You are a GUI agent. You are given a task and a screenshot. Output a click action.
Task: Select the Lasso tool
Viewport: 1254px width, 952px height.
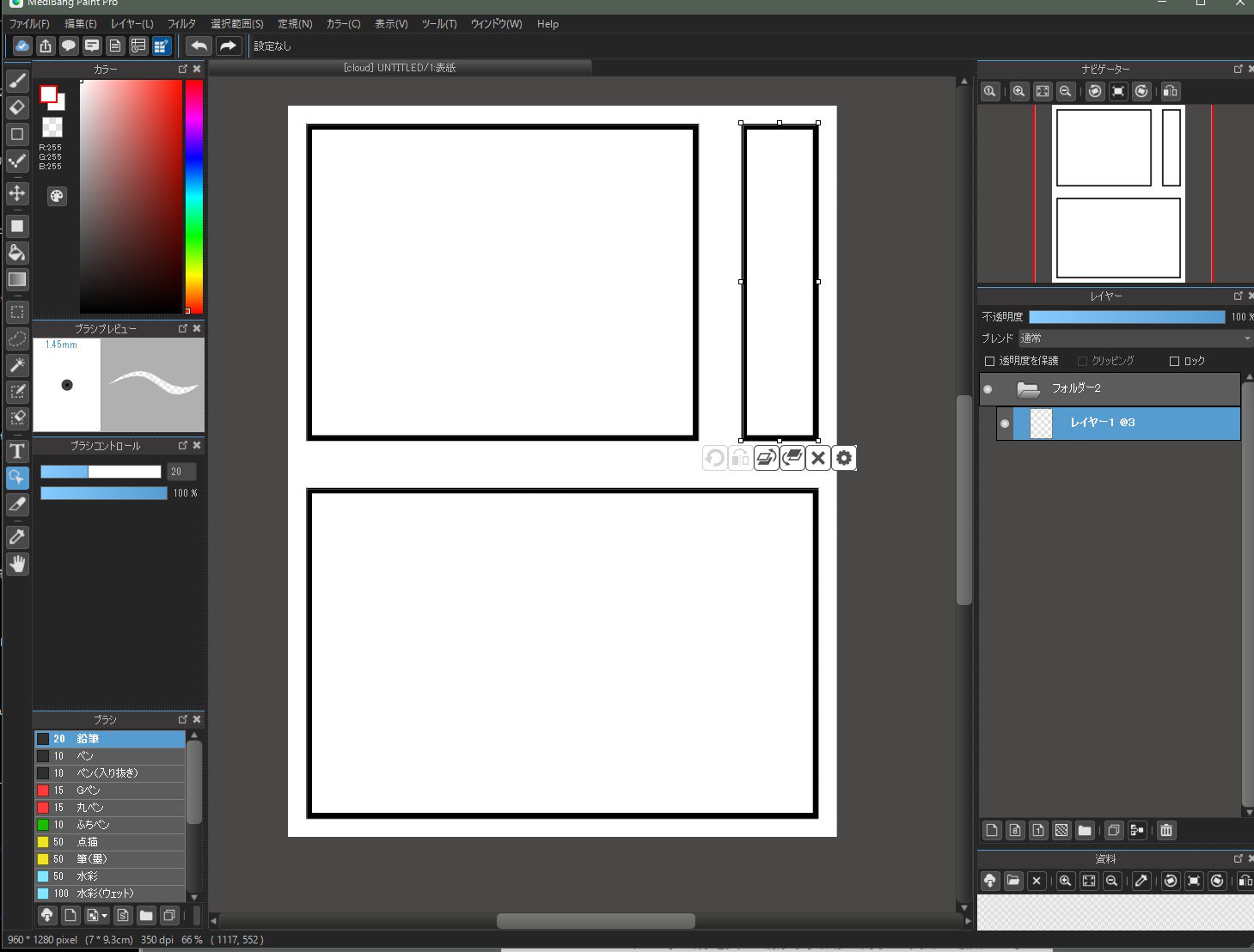click(17, 339)
